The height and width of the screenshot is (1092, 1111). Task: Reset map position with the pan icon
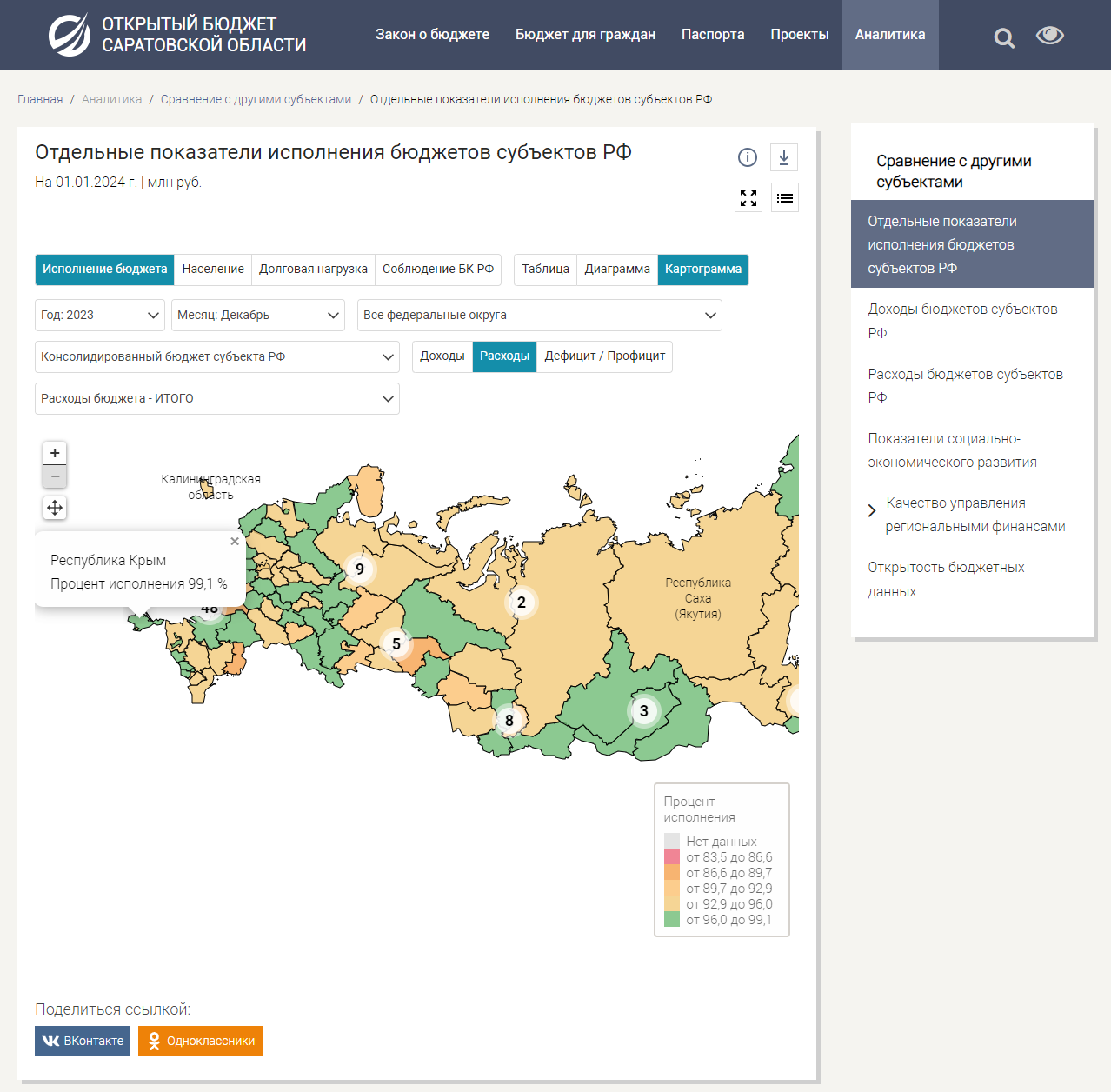tap(55, 508)
